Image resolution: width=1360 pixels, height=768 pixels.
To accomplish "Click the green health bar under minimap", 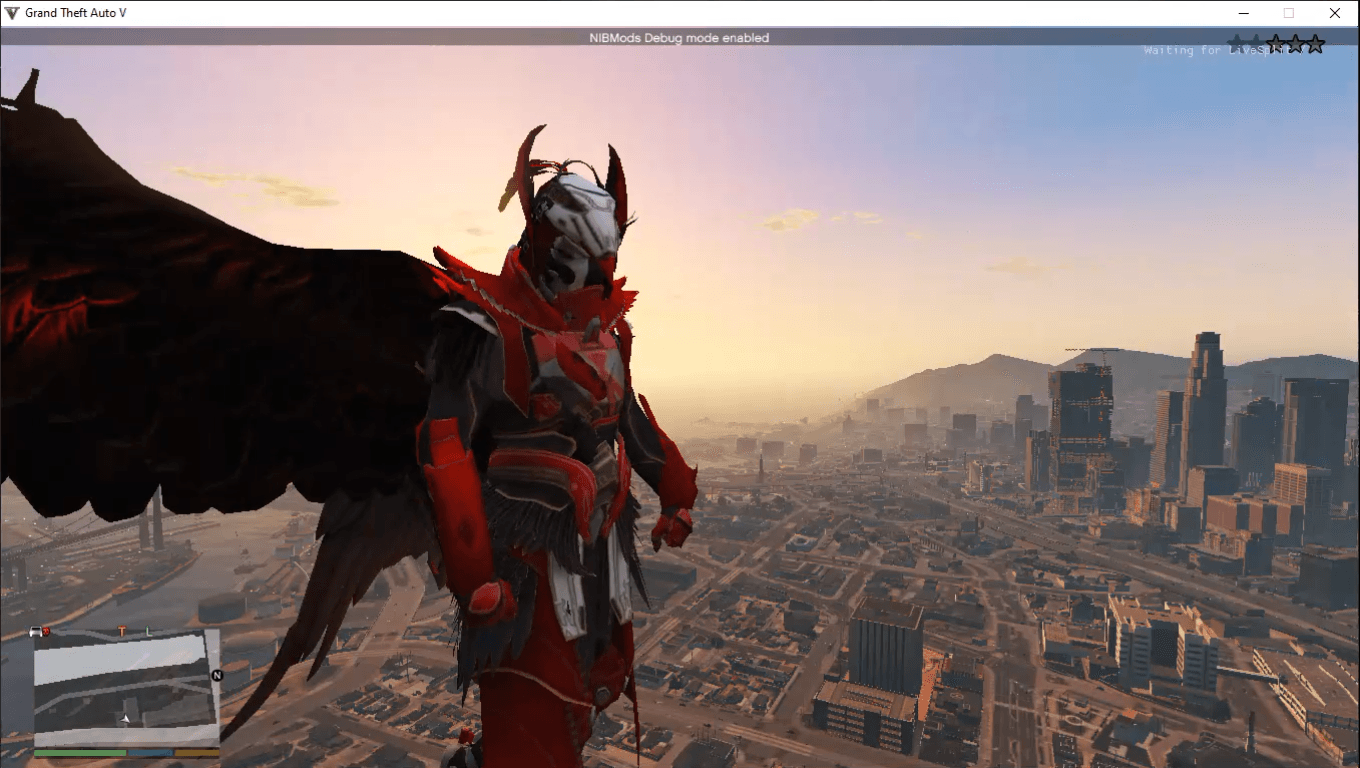I will pyautogui.click(x=80, y=753).
